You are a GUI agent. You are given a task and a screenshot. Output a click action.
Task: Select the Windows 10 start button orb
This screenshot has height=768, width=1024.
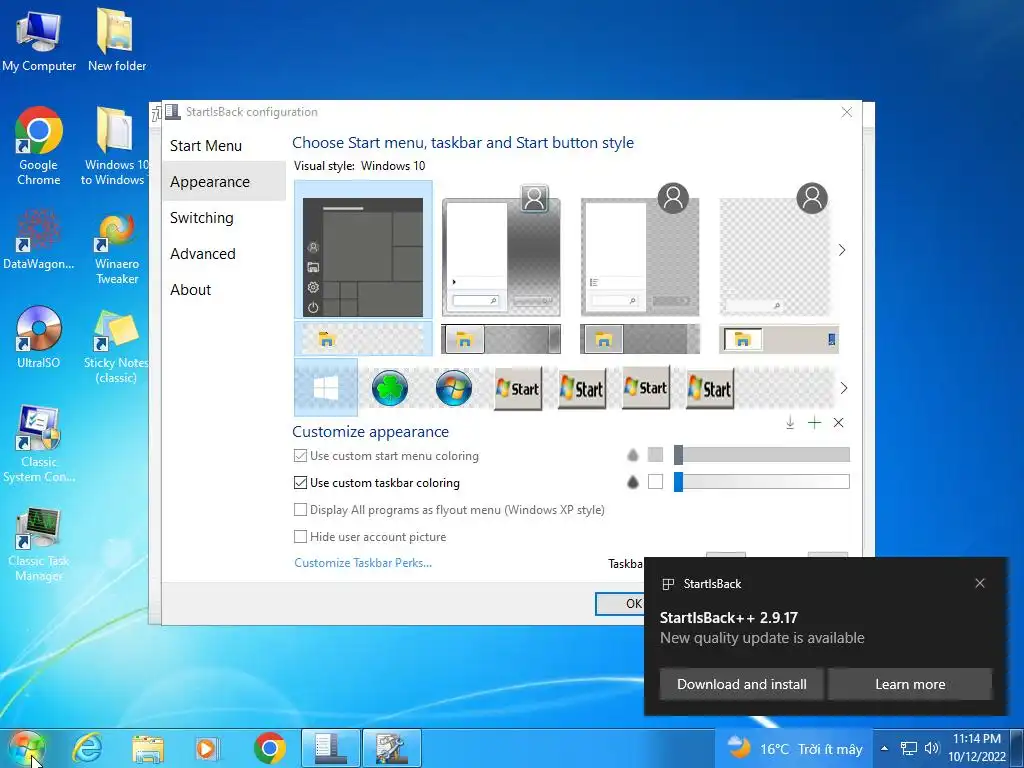tap(326, 388)
